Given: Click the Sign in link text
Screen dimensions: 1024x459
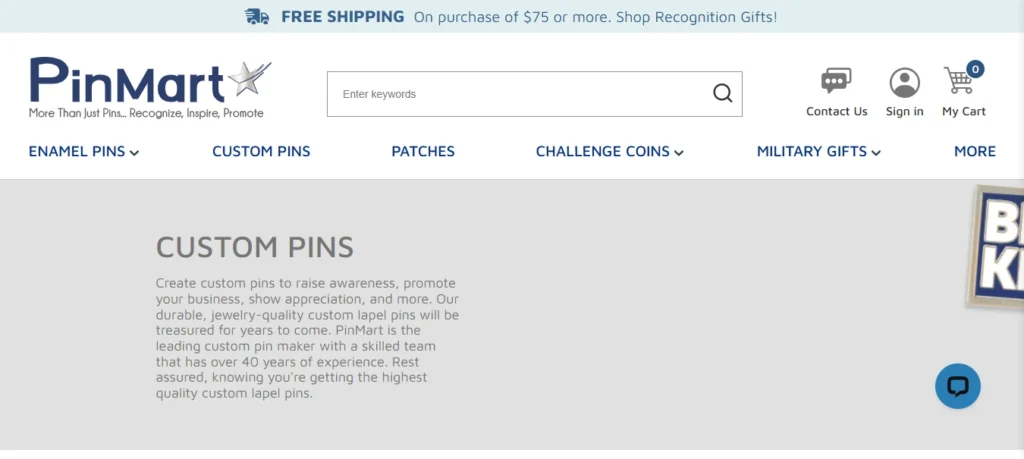Looking at the screenshot, I should pos(904,112).
